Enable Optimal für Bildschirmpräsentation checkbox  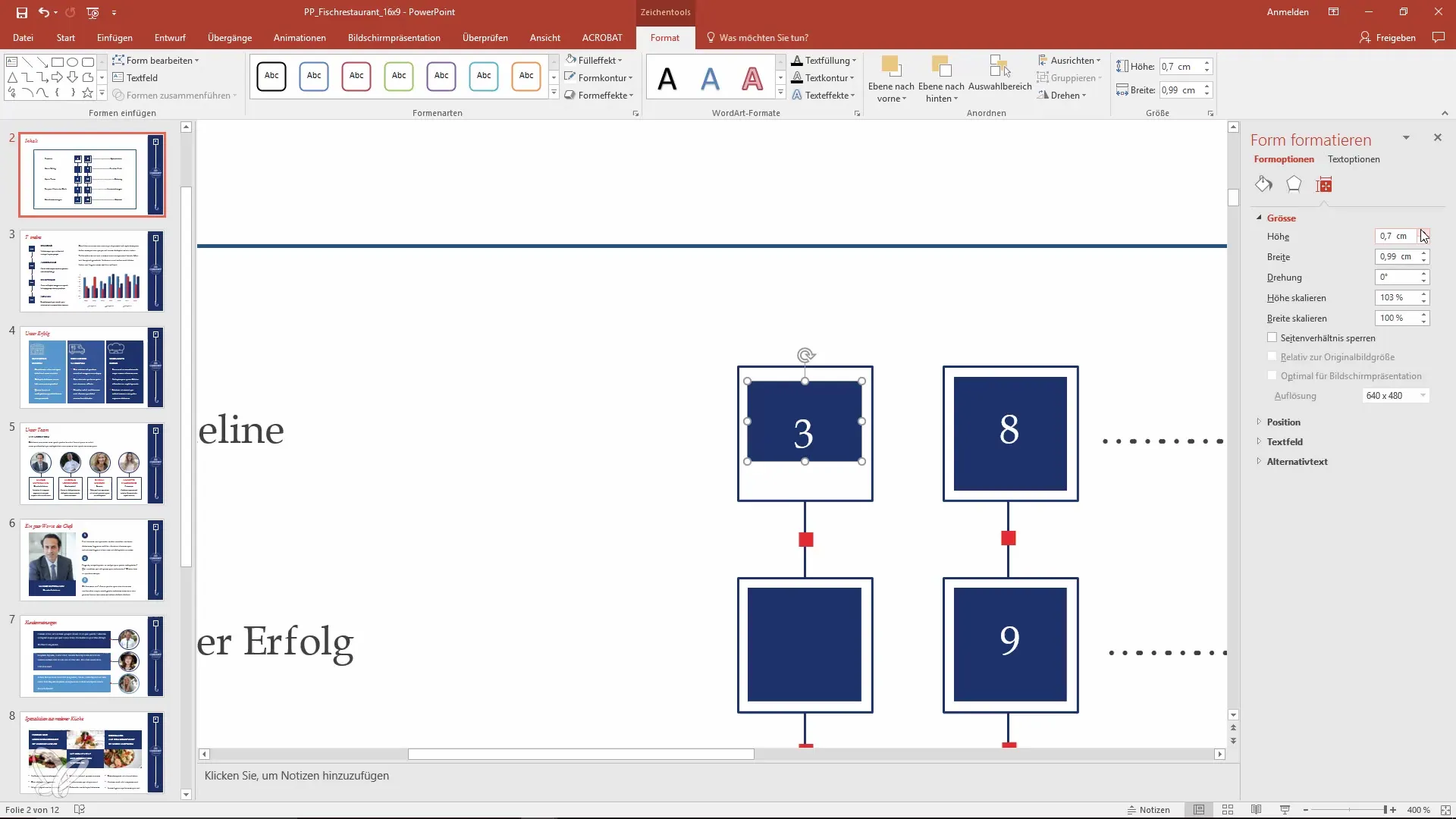1272,375
